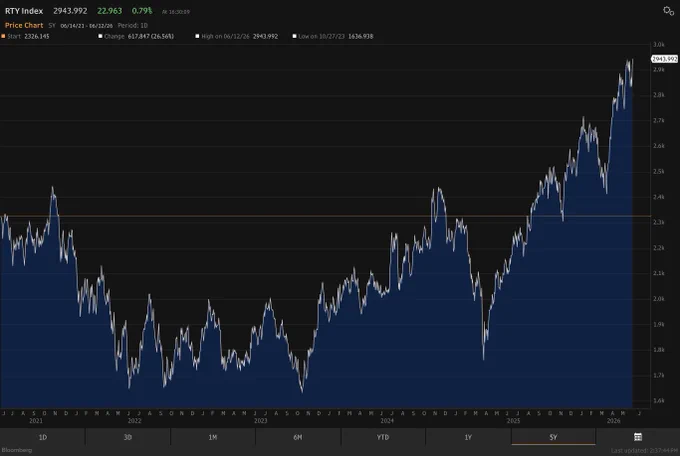The image size is (680, 456).
Task: Click the orange Start legend square
Action: coord(3,36)
